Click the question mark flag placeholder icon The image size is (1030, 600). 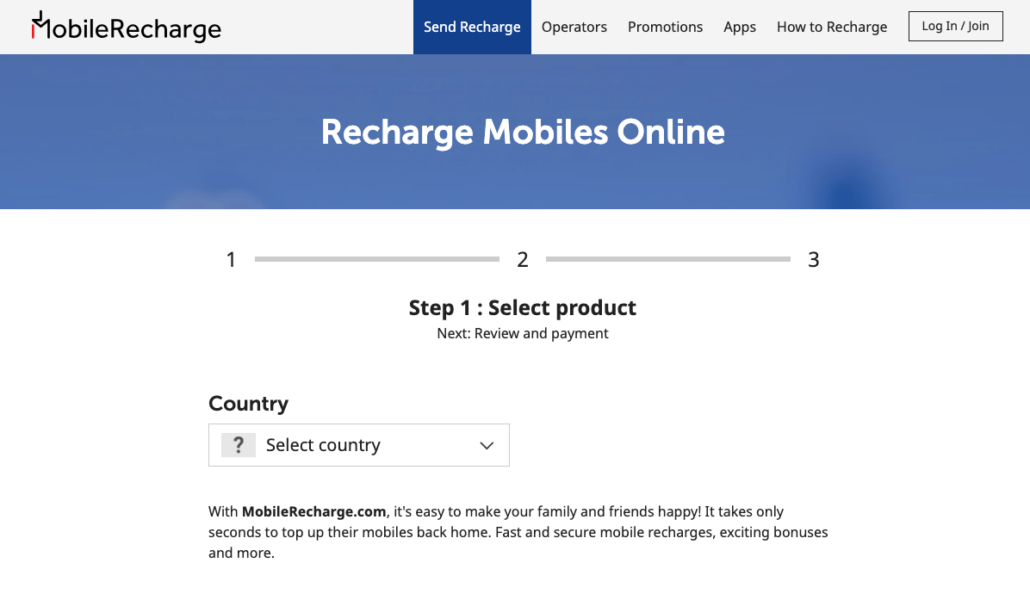(238, 445)
